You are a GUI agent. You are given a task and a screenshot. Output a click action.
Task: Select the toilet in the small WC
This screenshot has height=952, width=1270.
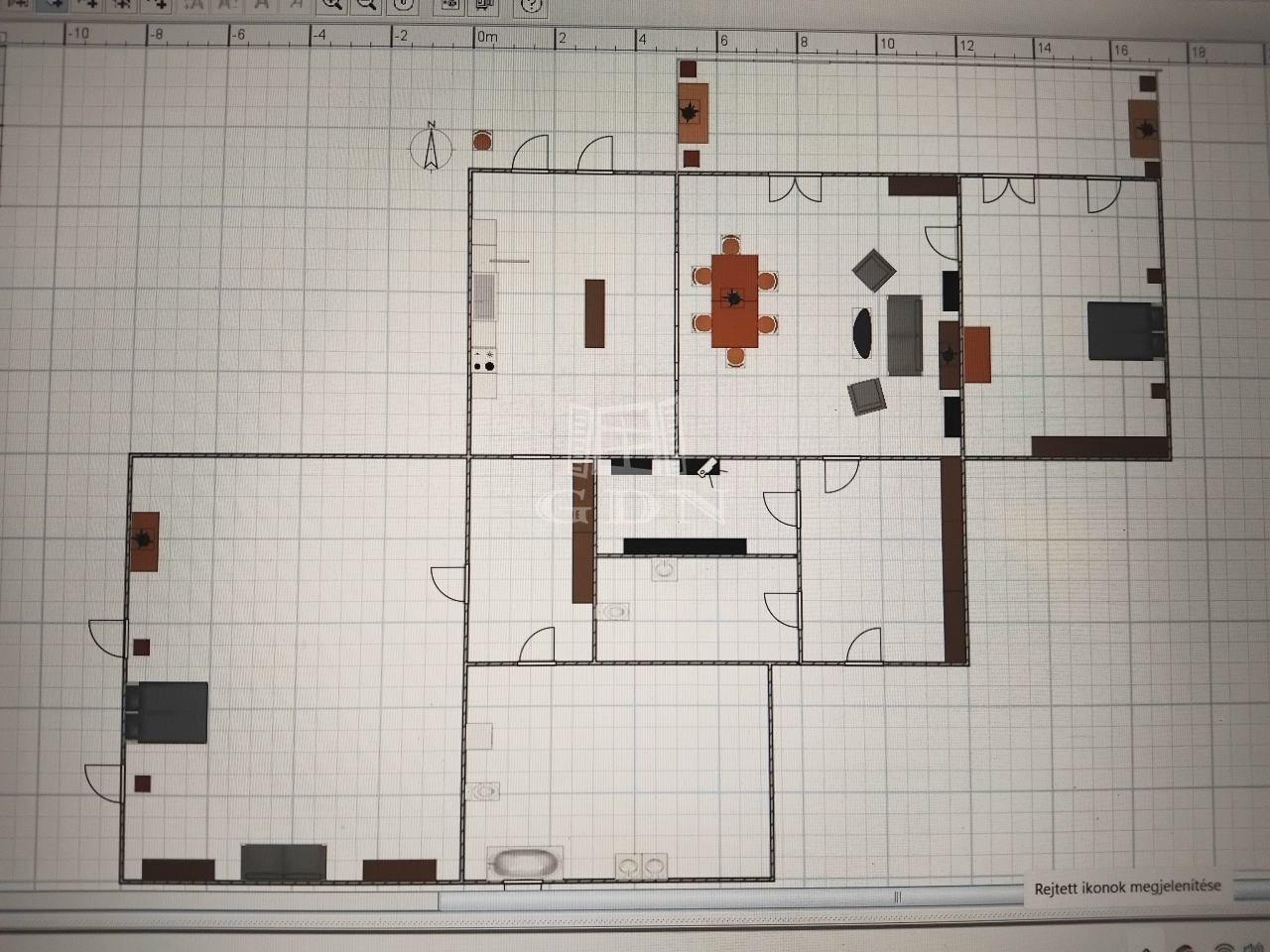[x=614, y=612]
